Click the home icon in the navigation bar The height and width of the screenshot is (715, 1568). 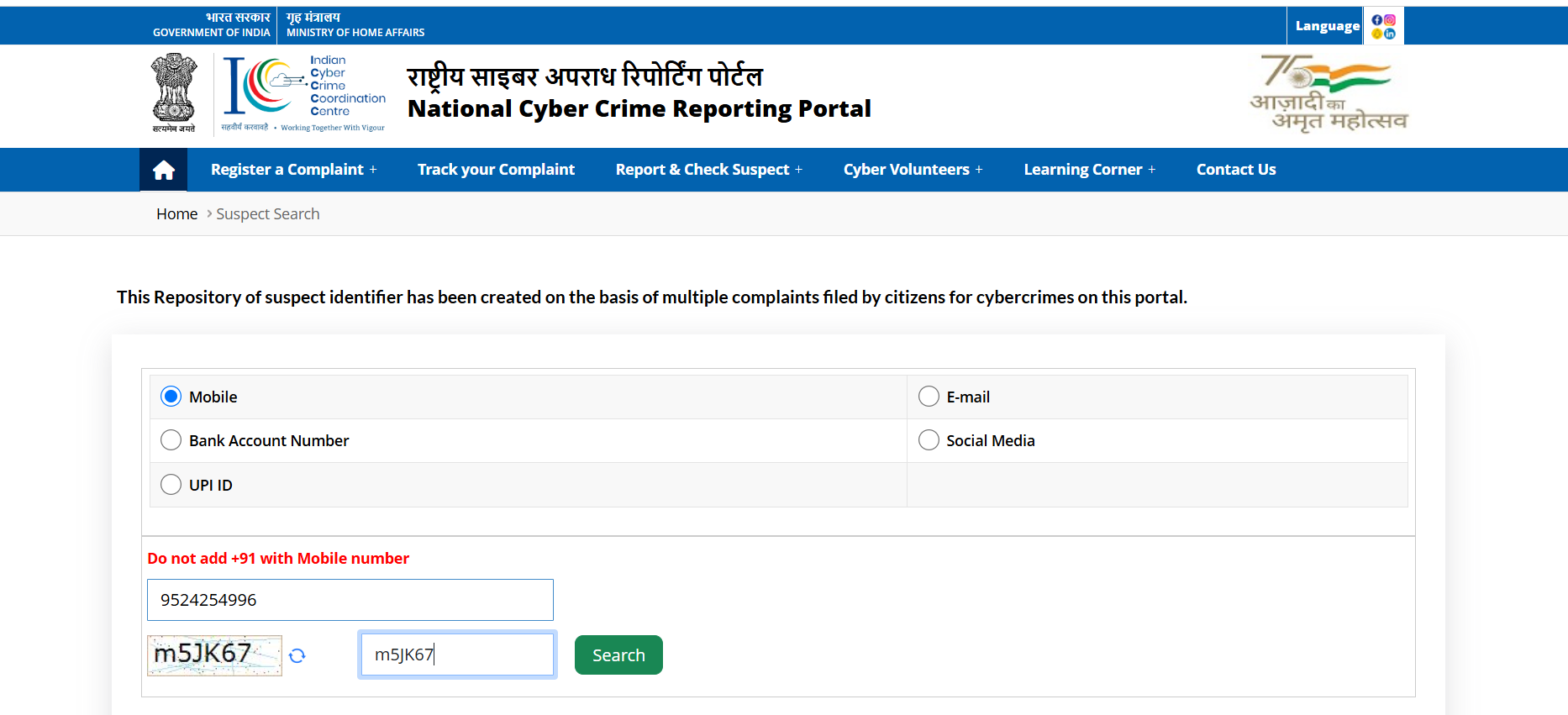pos(163,170)
